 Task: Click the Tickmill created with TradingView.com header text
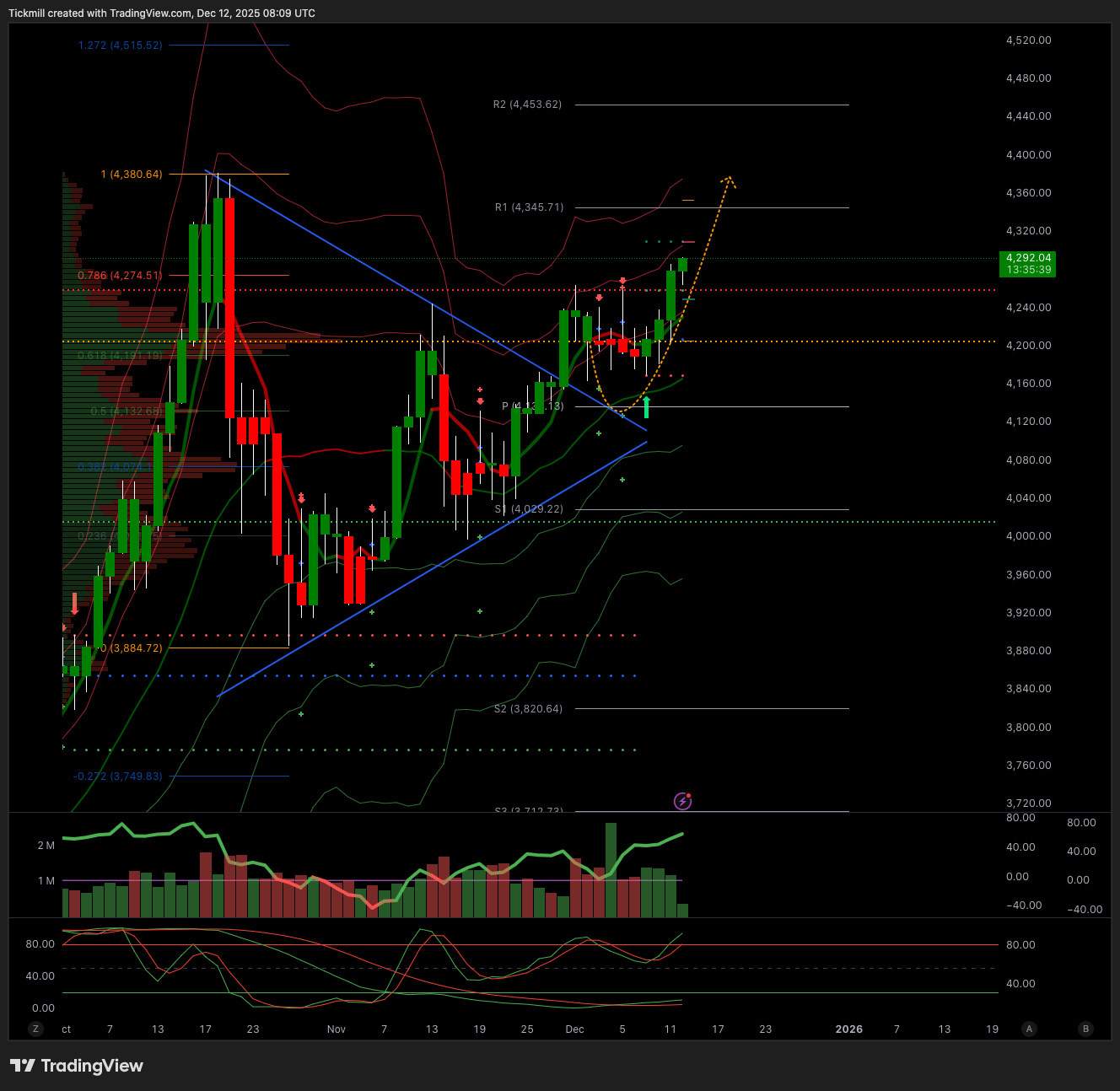click(162, 13)
